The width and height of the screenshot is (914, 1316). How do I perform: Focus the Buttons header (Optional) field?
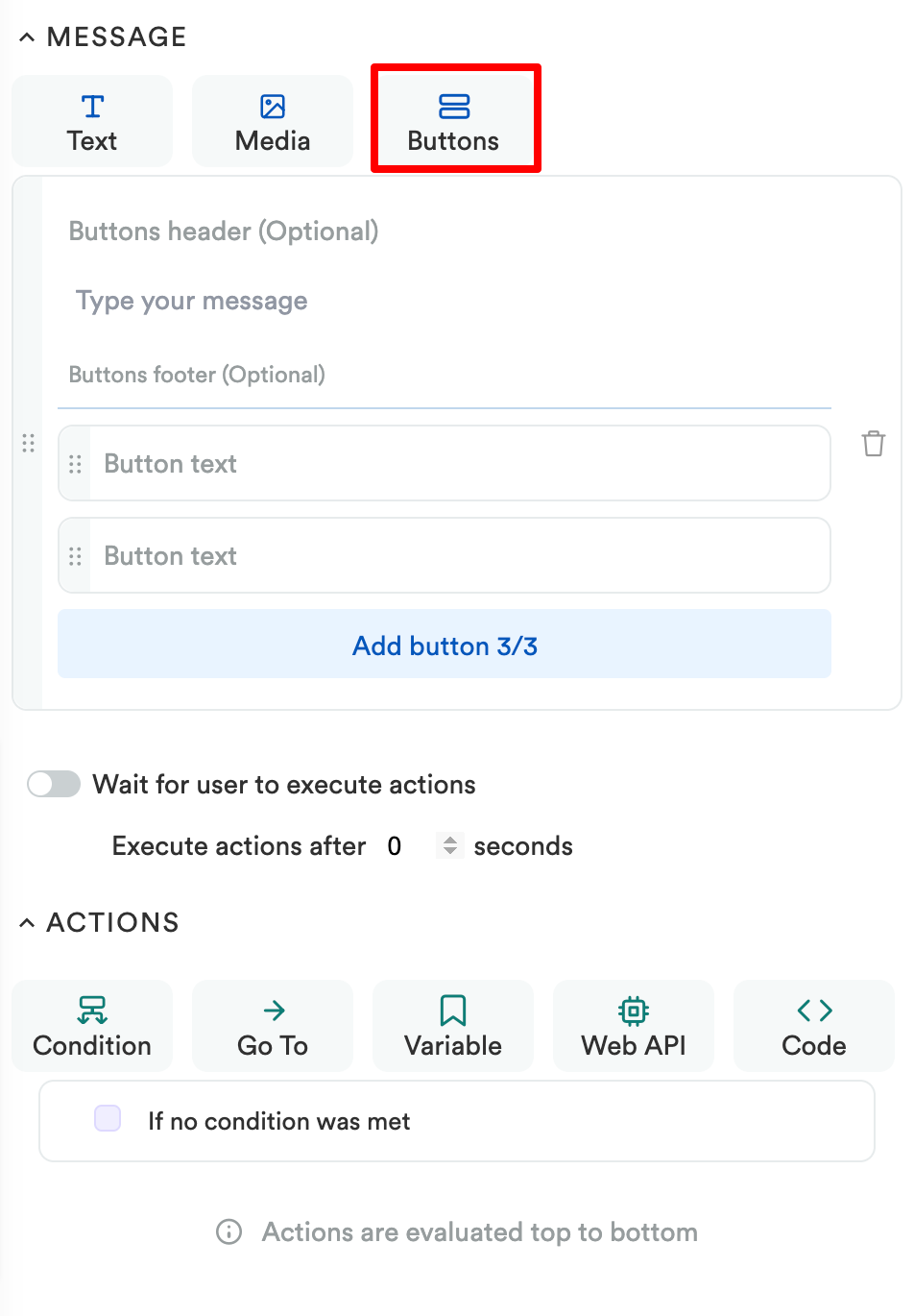445,232
